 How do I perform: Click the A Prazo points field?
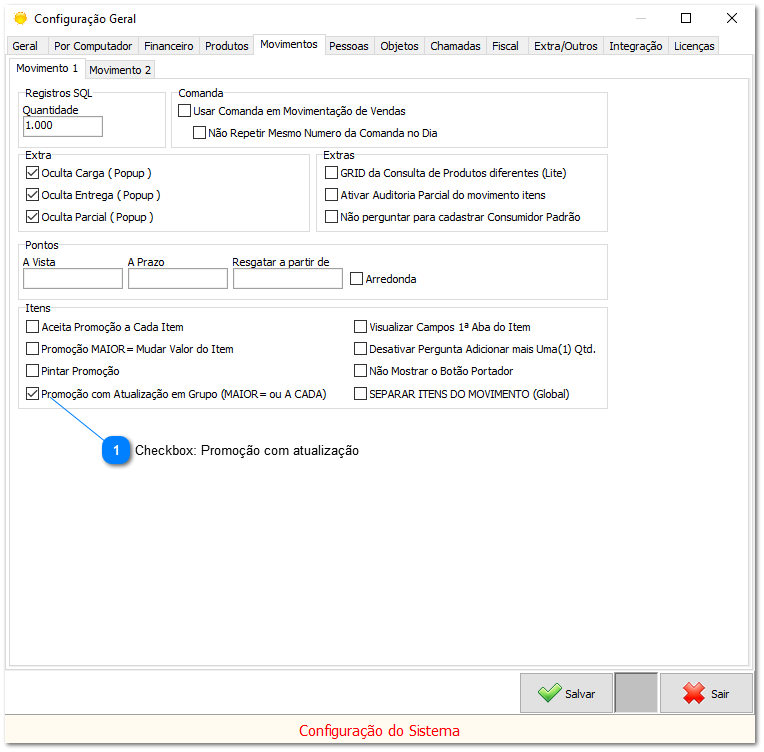point(178,279)
